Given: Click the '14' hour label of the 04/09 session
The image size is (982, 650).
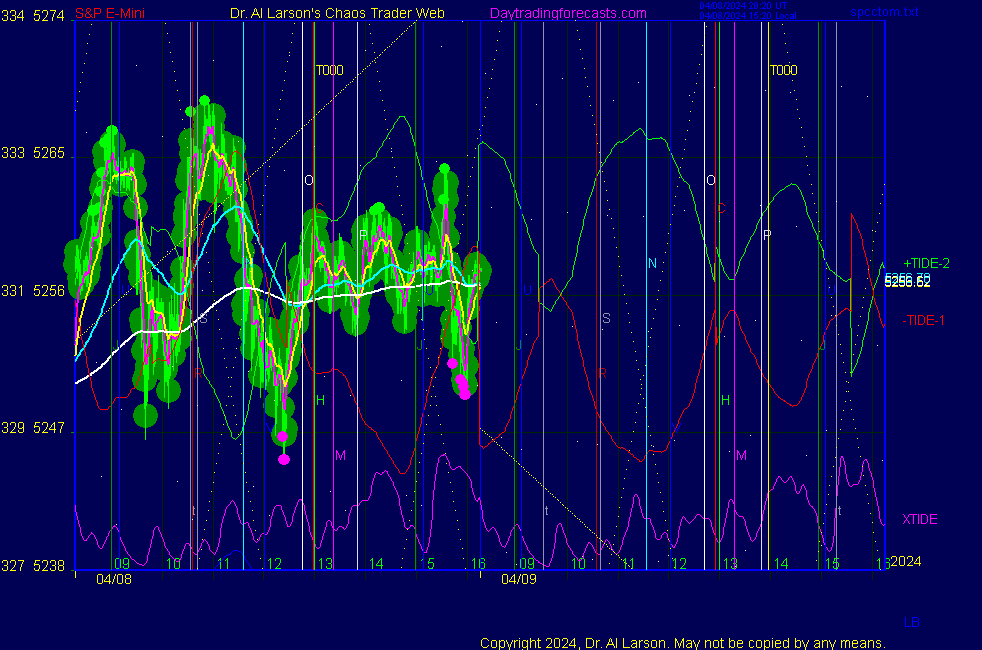Looking at the screenshot, I should (781, 564).
